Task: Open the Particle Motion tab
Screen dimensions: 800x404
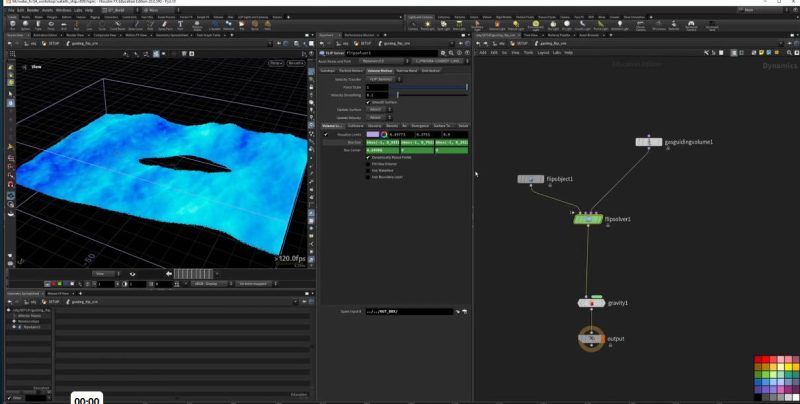Action: pyautogui.click(x=350, y=71)
